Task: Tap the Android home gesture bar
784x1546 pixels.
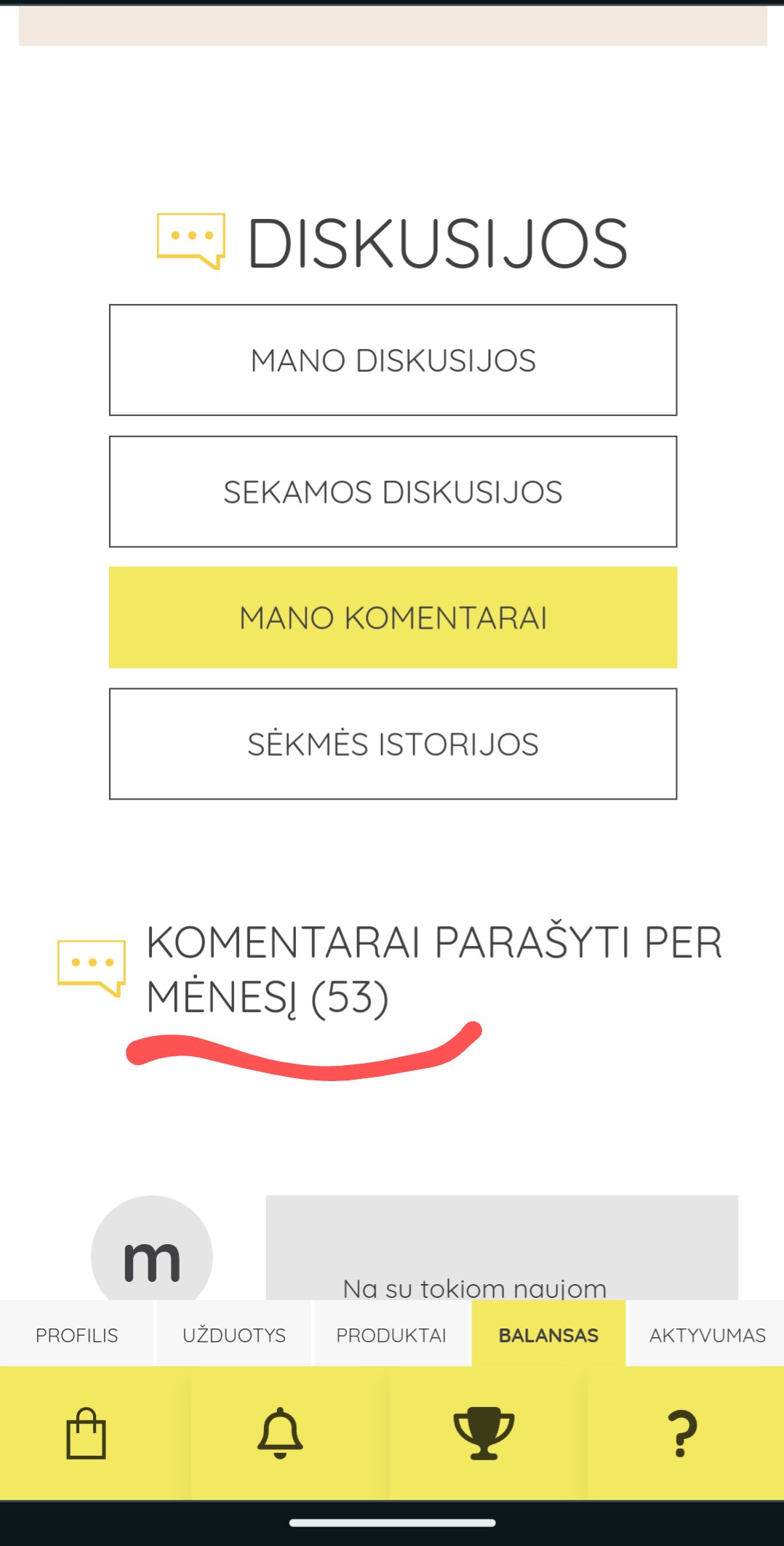Action: (393, 1523)
